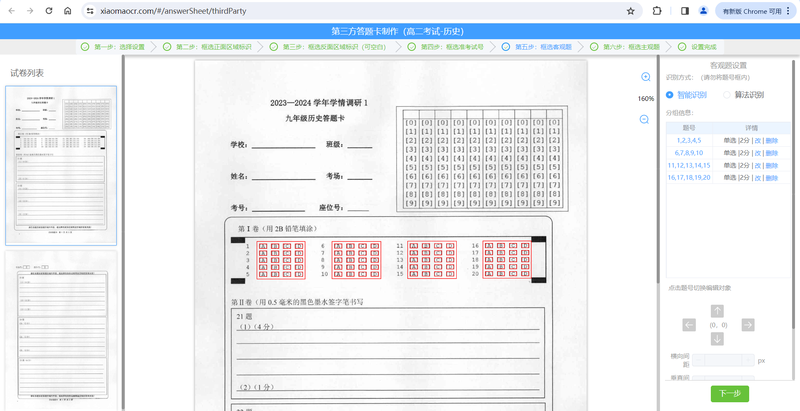
Task: Select question group 11,12,13,14,15
Action: (x=689, y=165)
